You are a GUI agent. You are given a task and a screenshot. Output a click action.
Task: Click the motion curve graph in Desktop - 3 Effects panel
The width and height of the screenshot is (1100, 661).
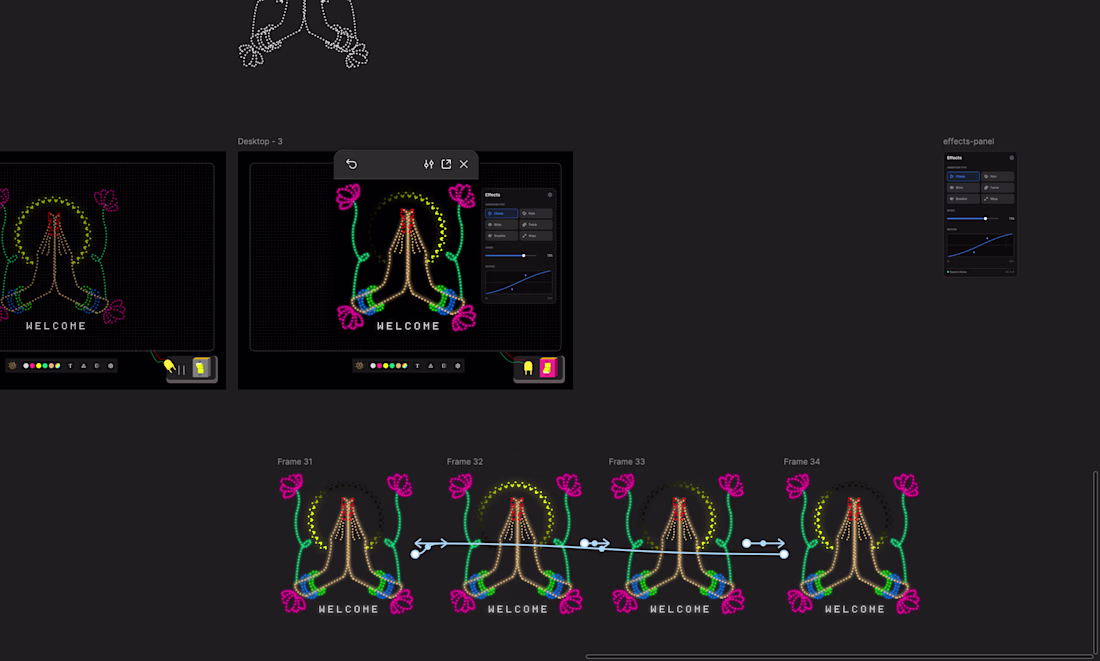(518, 283)
